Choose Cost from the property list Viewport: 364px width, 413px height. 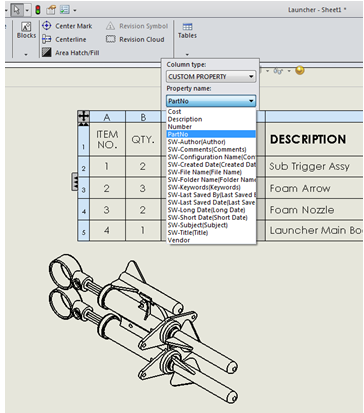coord(211,112)
